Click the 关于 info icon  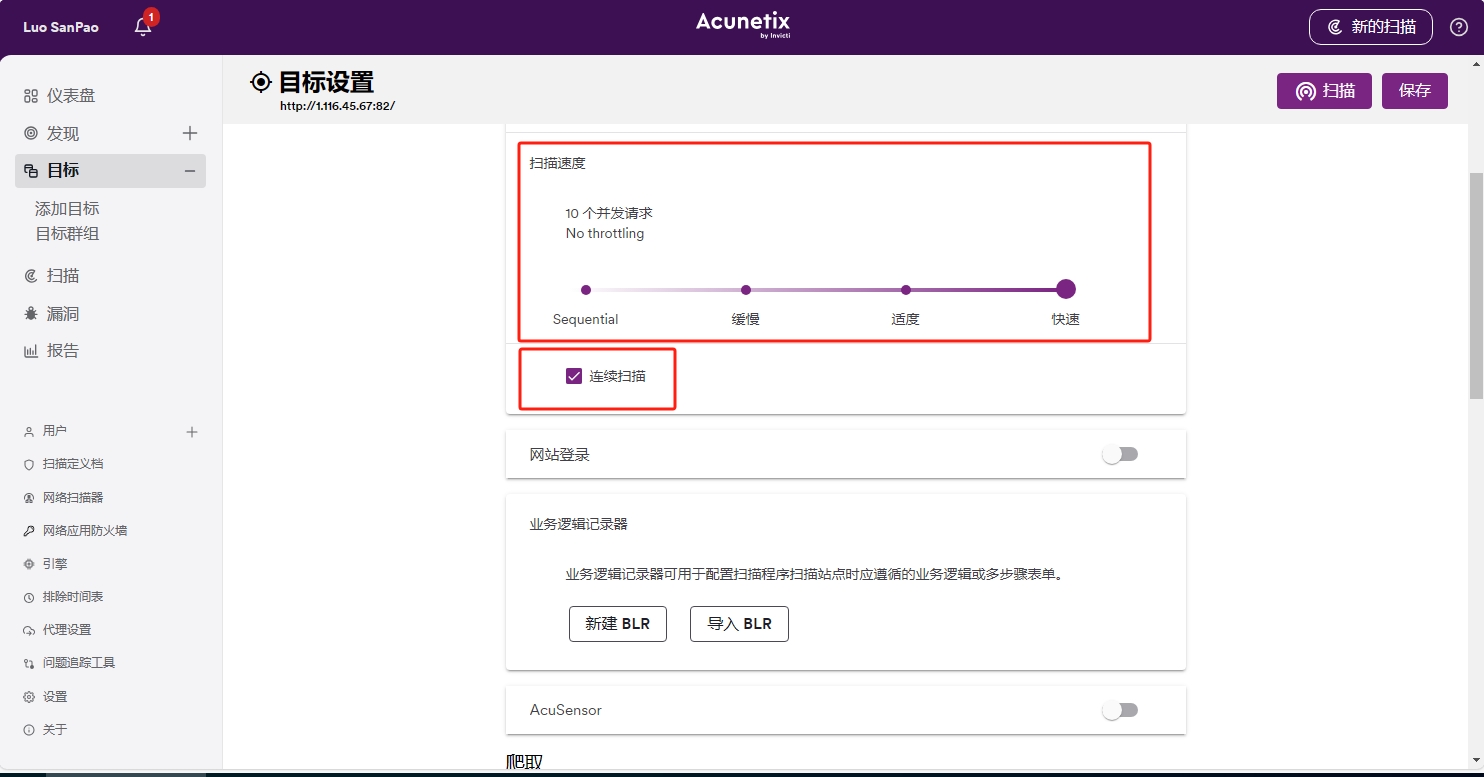tap(29, 730)
